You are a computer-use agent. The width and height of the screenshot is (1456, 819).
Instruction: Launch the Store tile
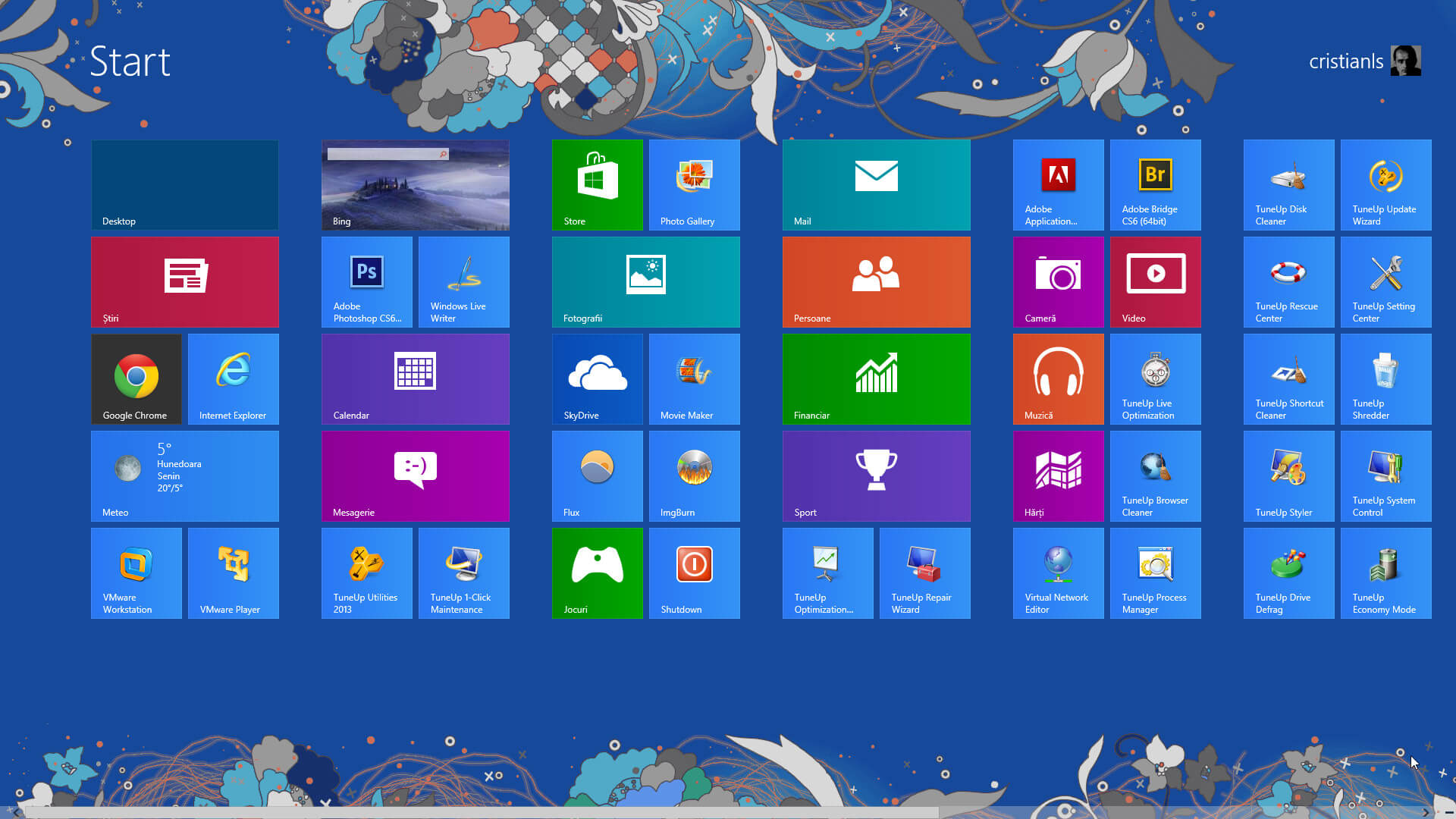597,184
